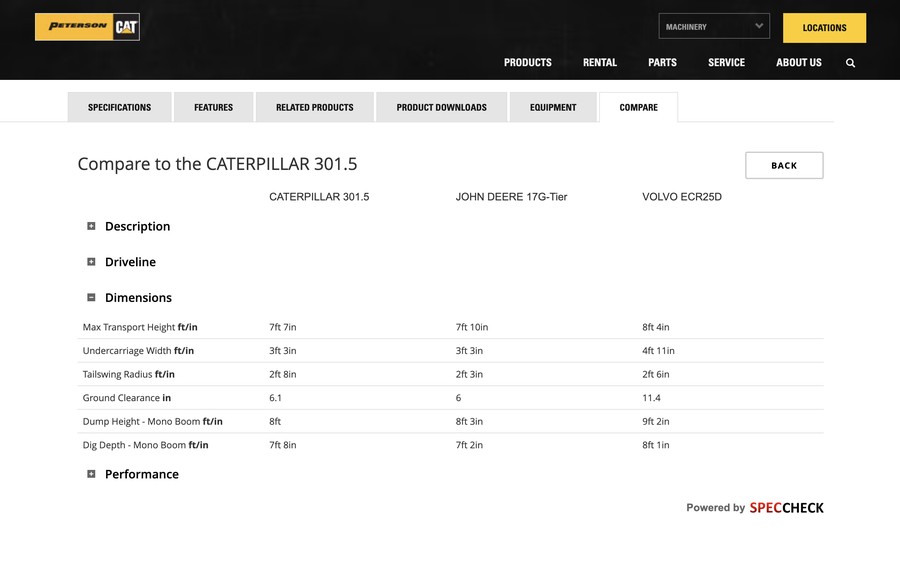Open the Parts menu

point(662,63)
